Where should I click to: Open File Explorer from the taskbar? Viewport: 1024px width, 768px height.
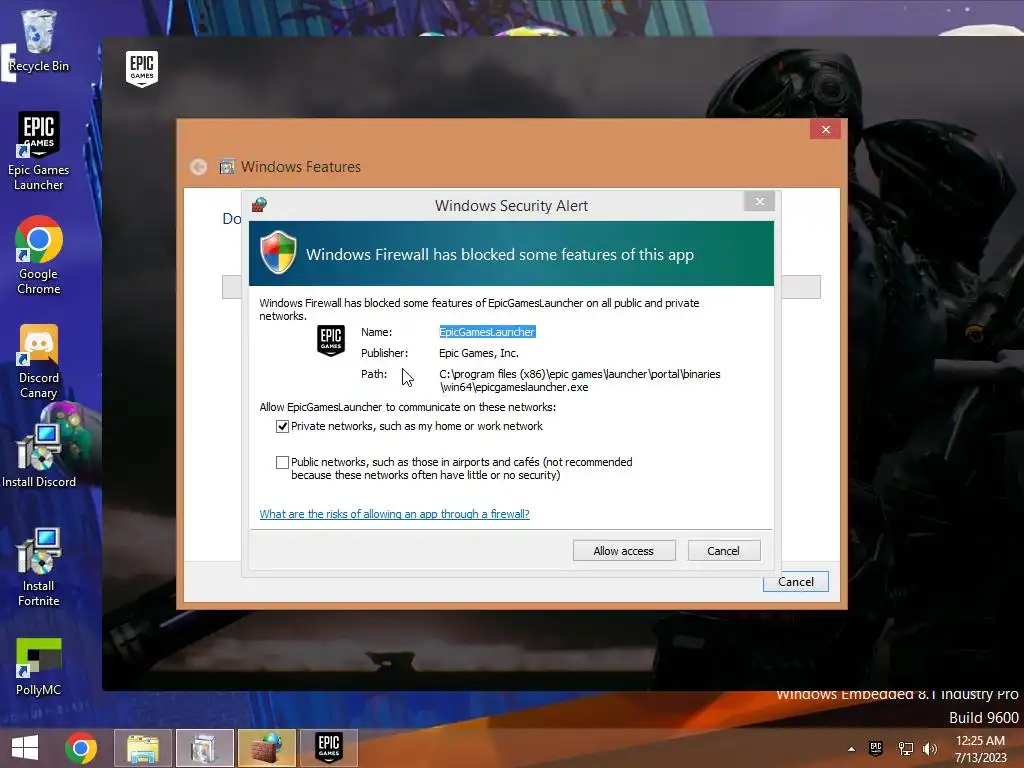click(x=143, y=748)
